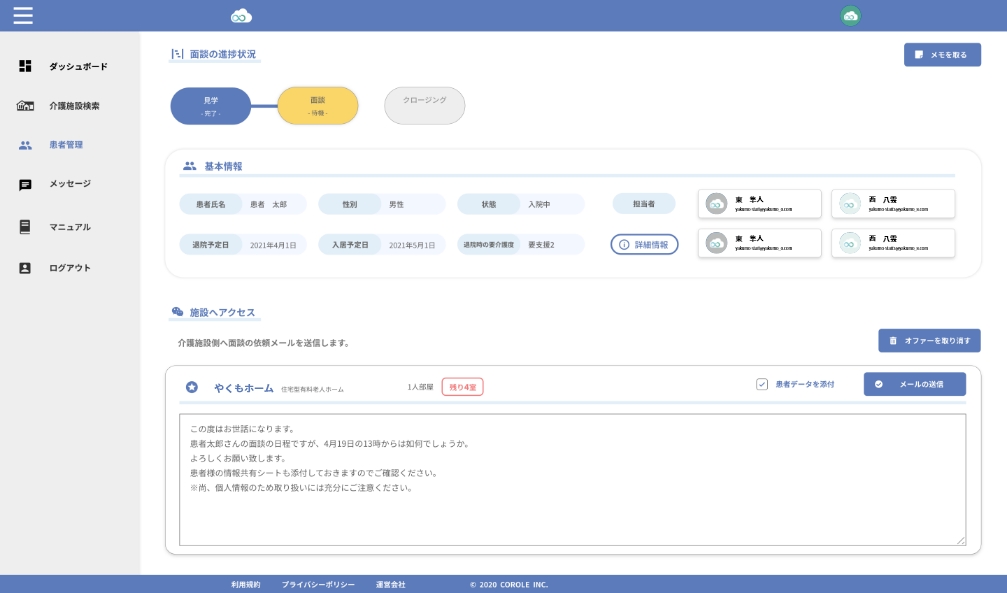Image resolution: width=1007 pixels, height=593 pixels.
Task: Select the 見学 progress step
Action: point(210,106)
